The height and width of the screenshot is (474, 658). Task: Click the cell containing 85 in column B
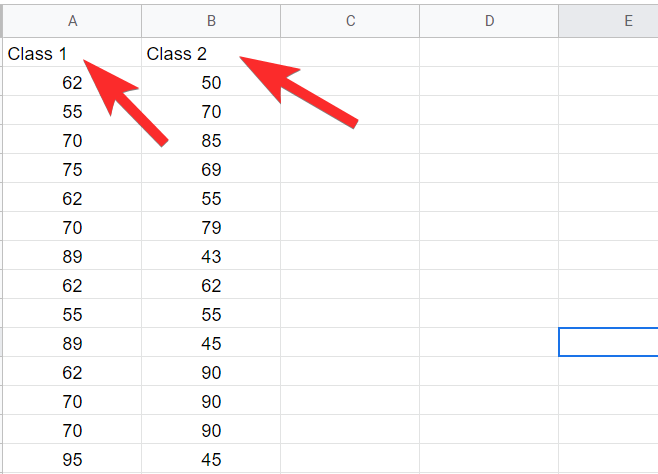point(211,141)
